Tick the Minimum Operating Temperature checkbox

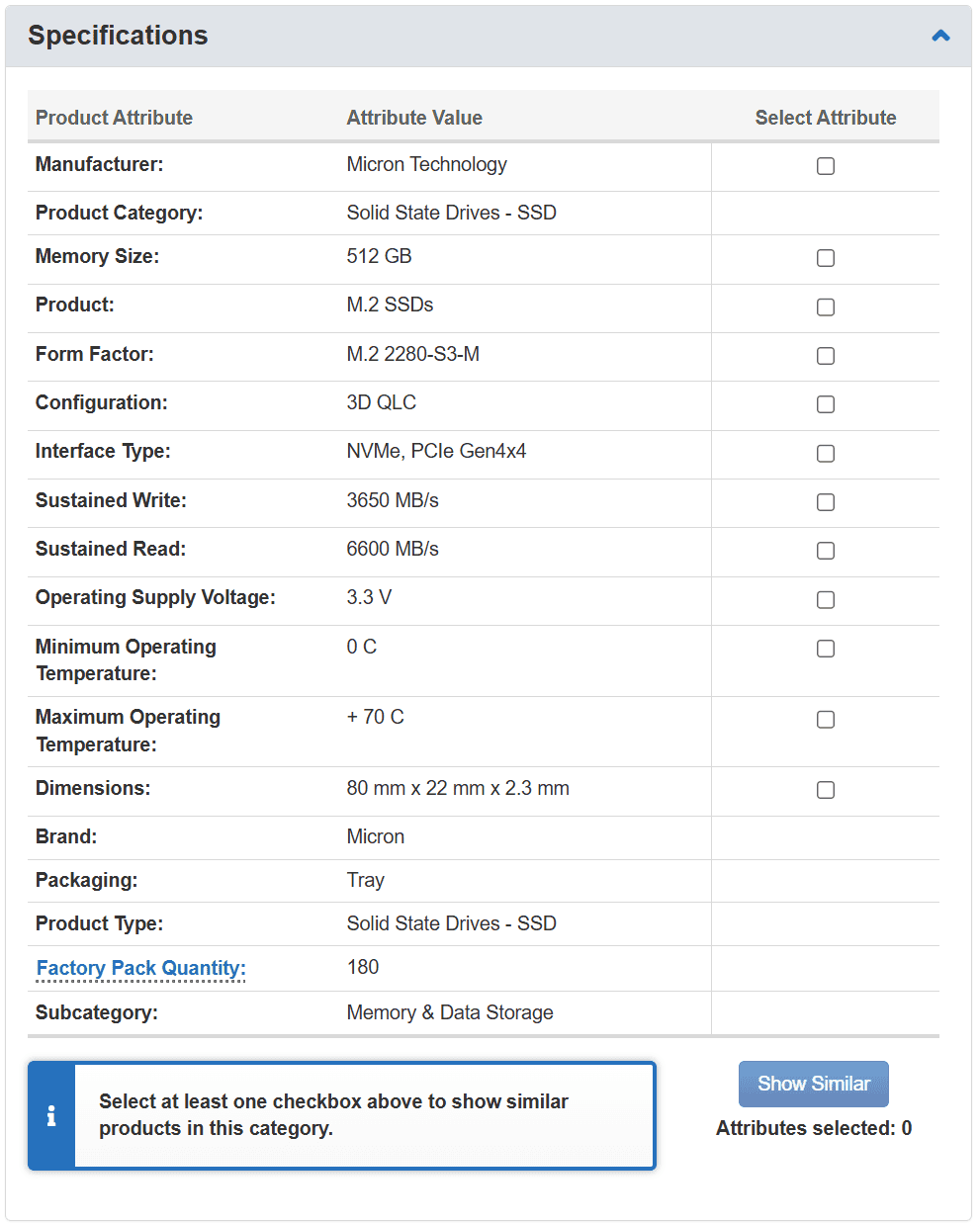(826, 649)
